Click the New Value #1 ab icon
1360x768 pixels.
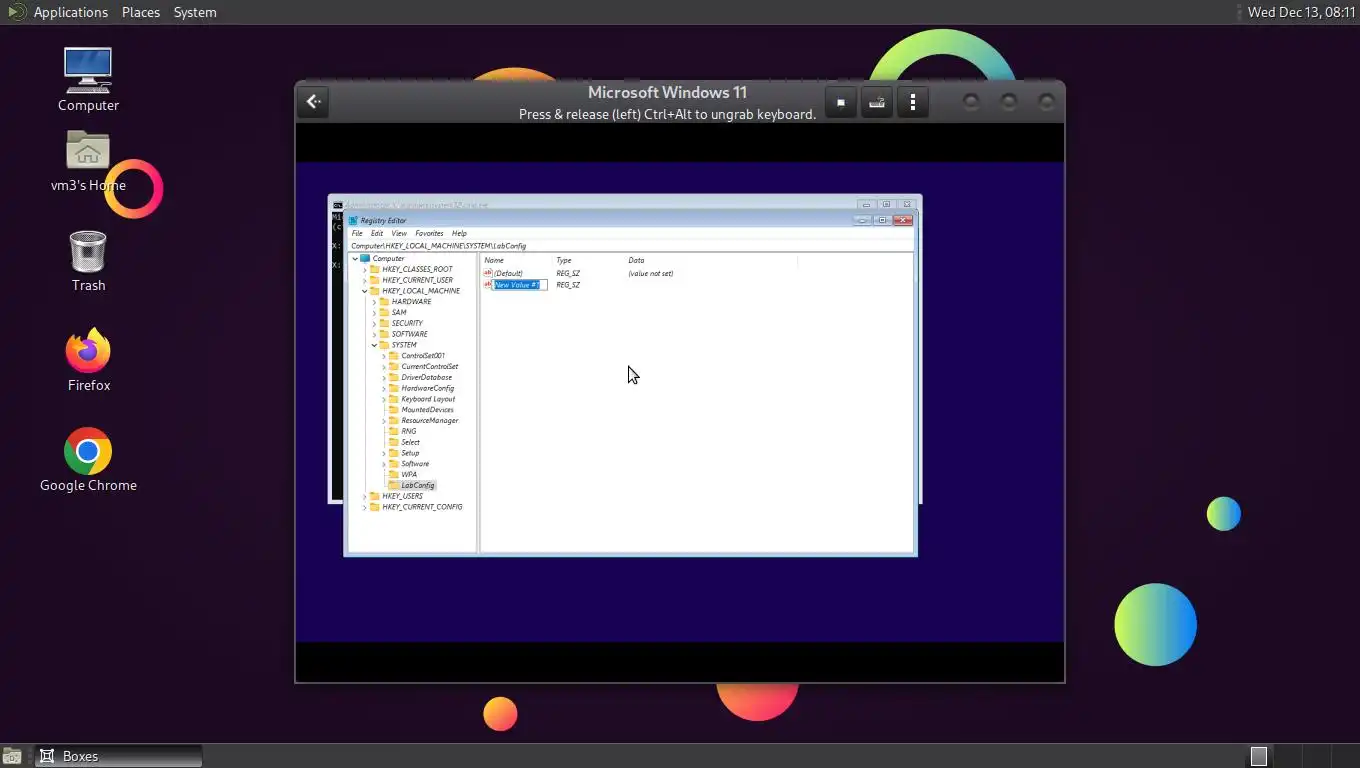(488, 284)
